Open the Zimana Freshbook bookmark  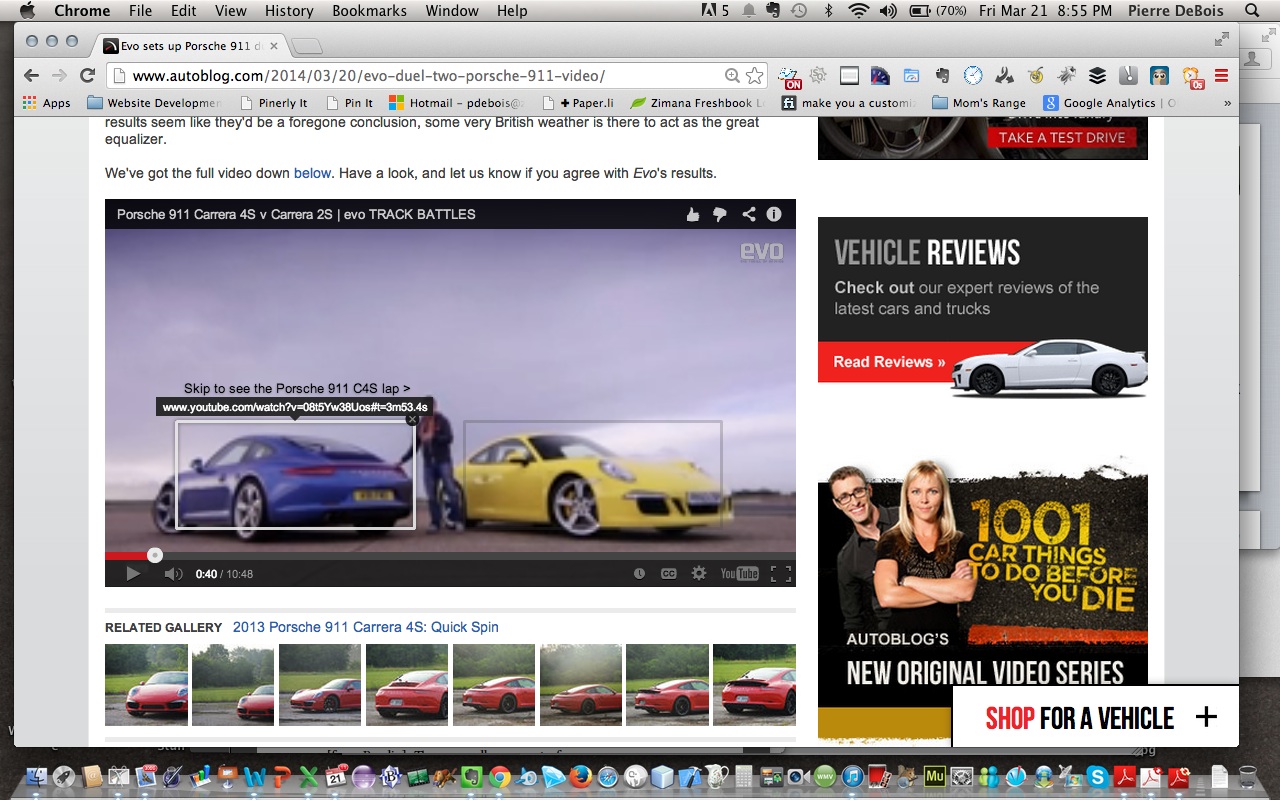[x=698, y=103]
